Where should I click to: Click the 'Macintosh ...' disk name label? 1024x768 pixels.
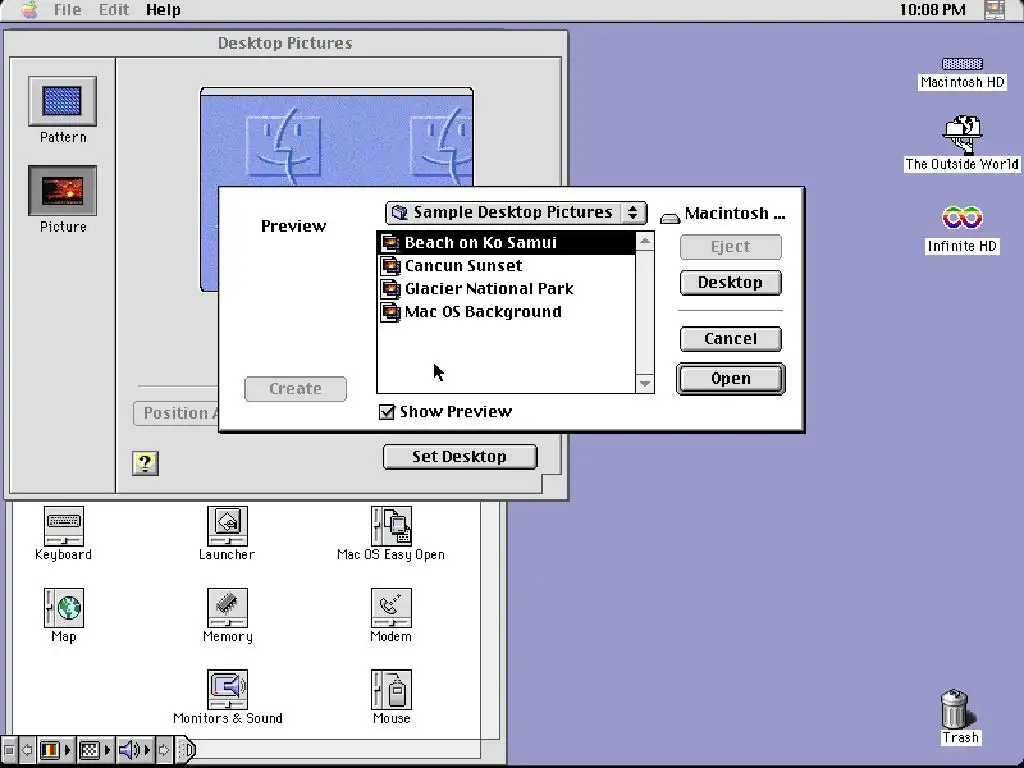[734, 214]
